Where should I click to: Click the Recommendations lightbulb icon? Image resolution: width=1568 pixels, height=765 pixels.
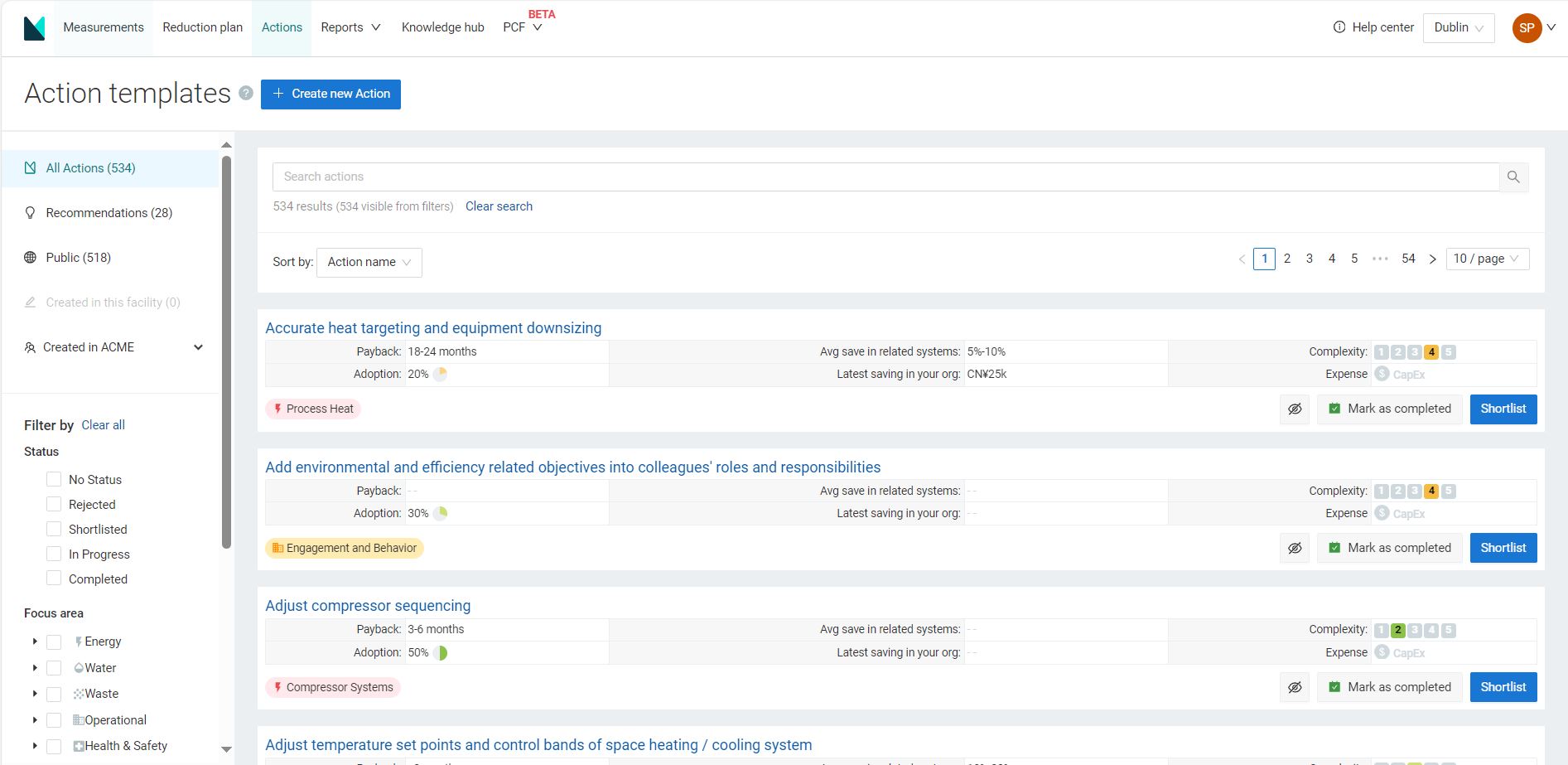(31, 213)
